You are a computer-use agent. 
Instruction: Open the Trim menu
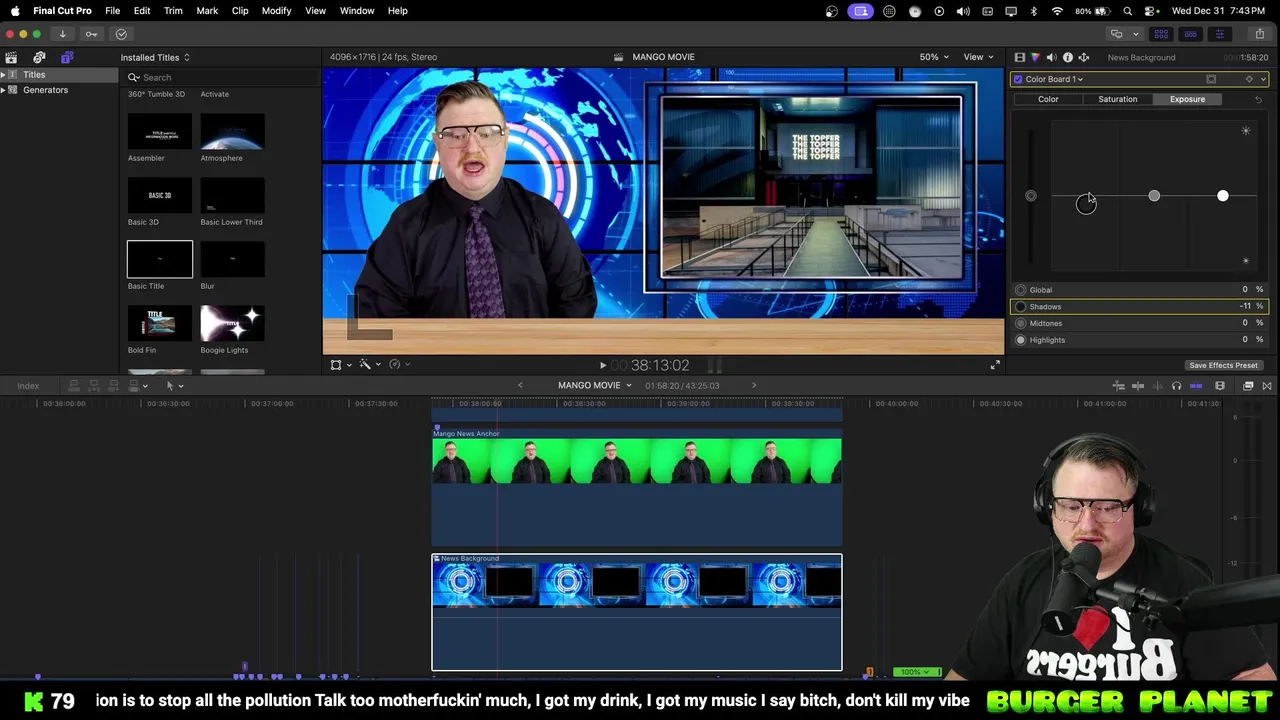(173, 11)
